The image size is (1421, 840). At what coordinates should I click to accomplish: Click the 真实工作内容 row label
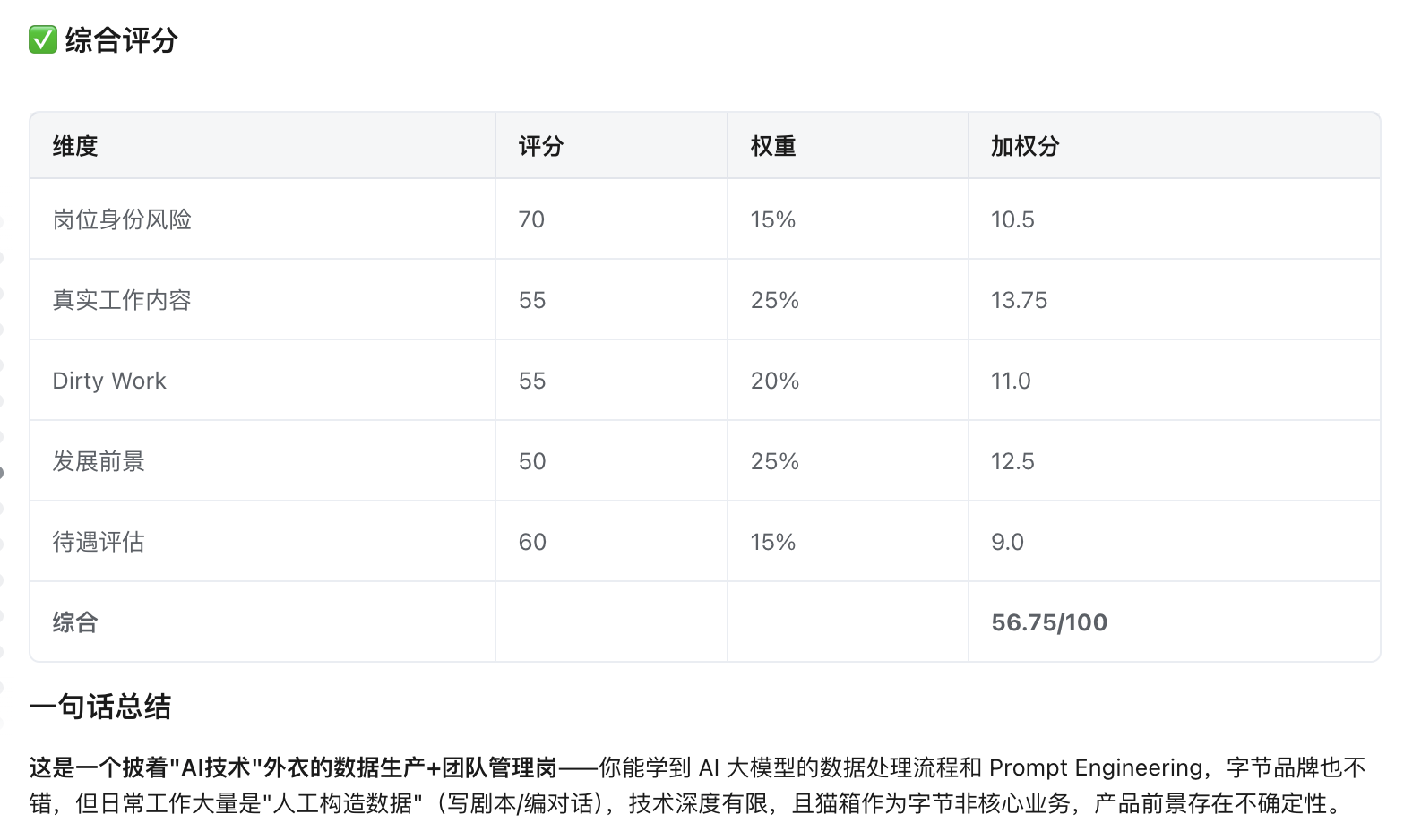tap(122, 300)
